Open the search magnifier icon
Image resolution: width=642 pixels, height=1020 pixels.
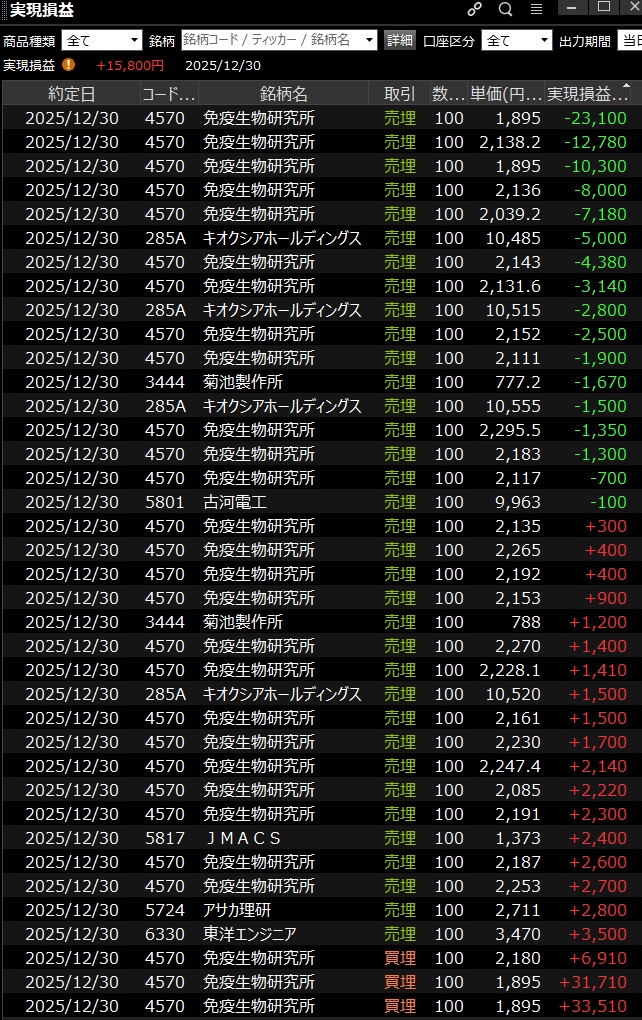pos(505,9)
